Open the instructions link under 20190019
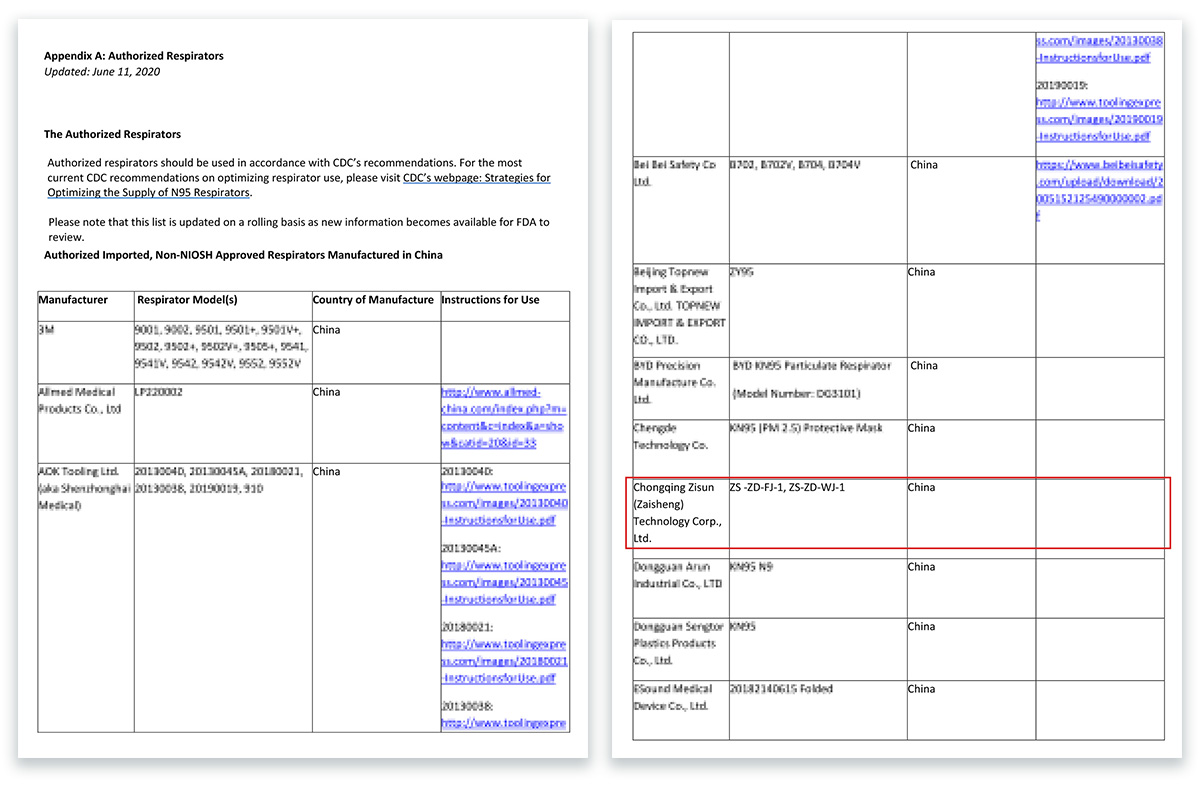This screenshot has height=800, width=1200. [x=1099, y=119]
